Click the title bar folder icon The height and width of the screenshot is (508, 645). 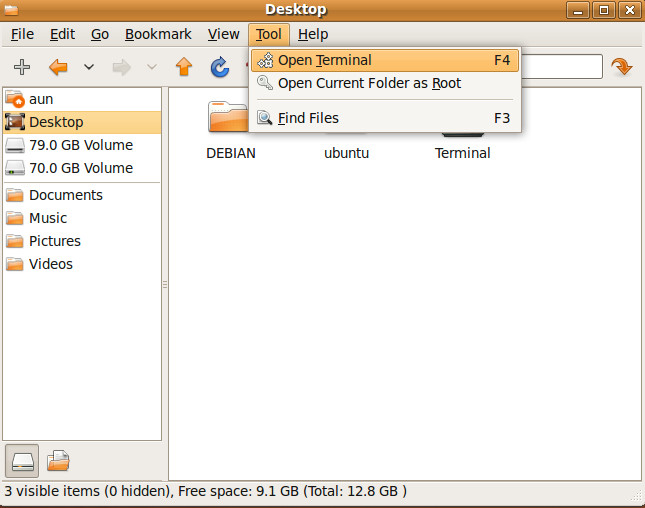coord(11,9)
